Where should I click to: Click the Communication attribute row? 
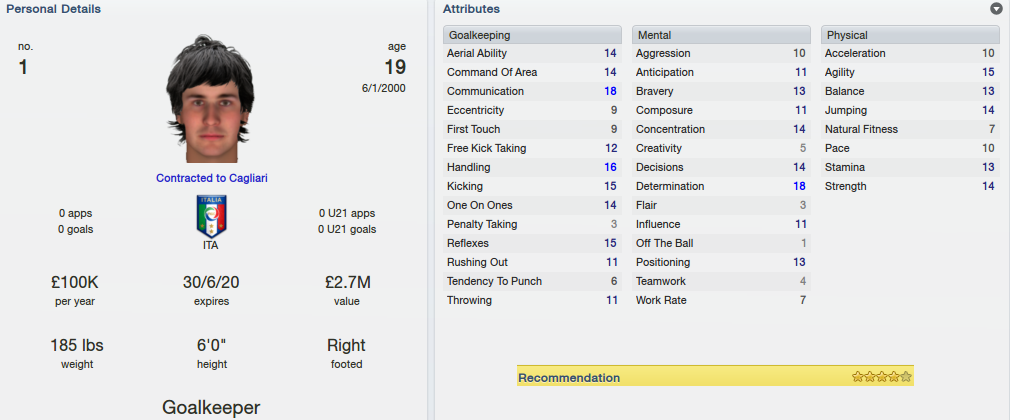[532, 91]
